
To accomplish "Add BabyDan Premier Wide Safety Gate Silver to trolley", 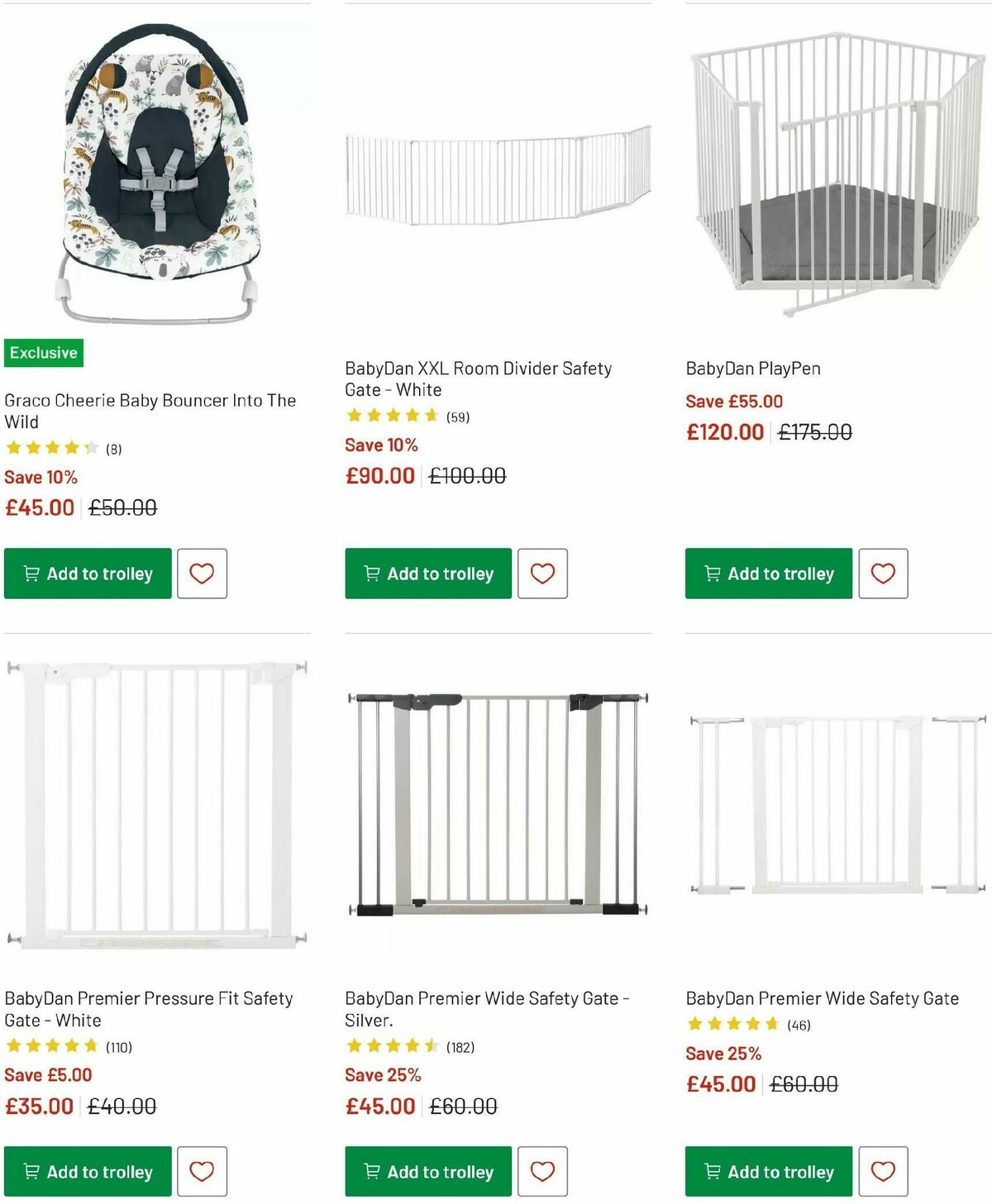I will (427, 1171).
